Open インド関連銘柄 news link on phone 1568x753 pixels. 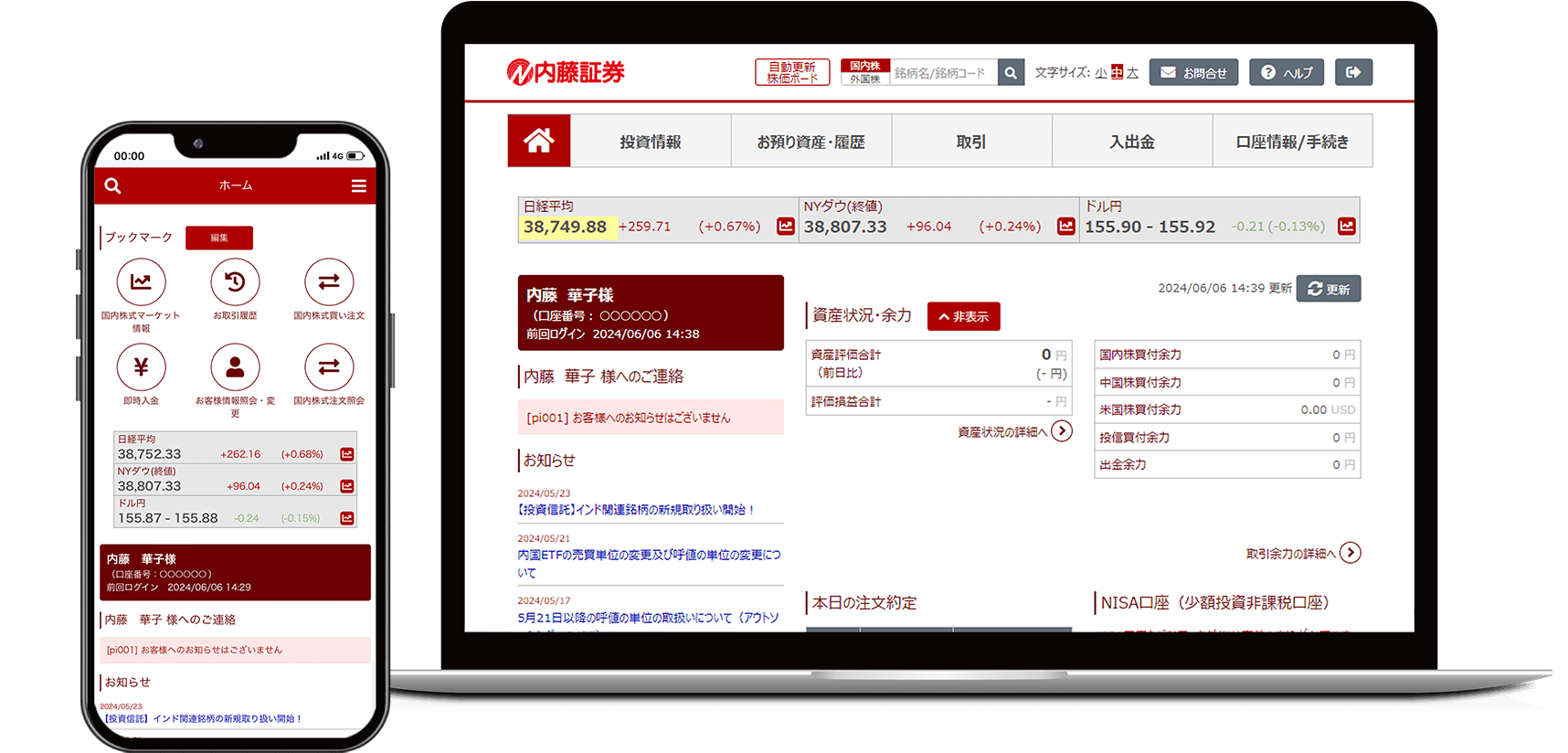click(x=203, y=719)
